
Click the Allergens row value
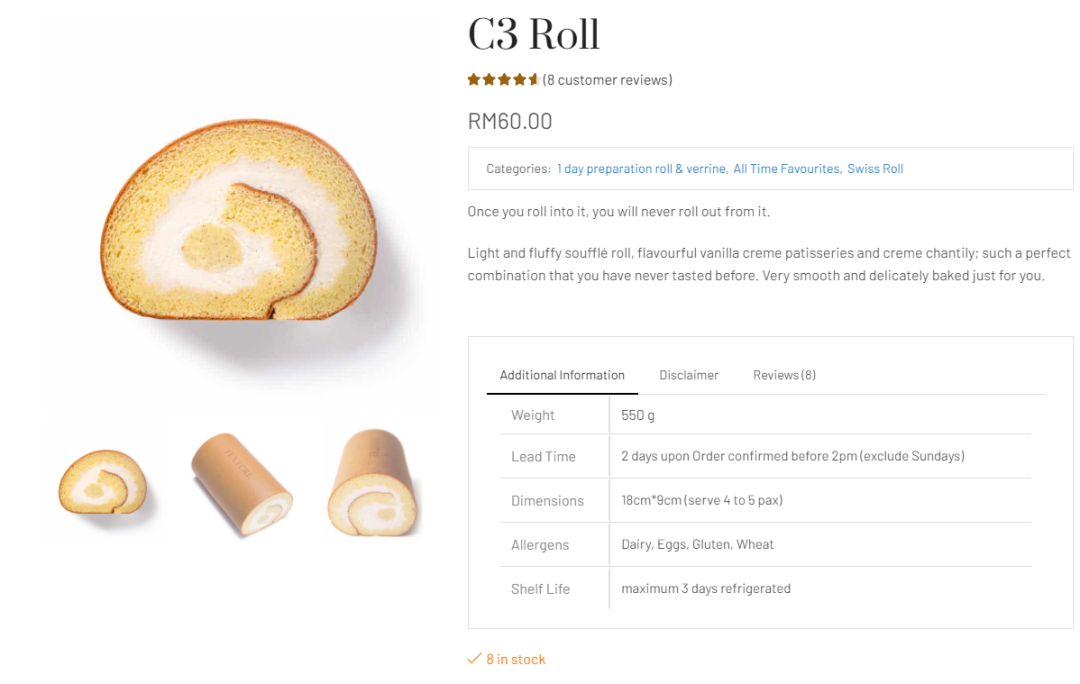click(x=697, y=545)
